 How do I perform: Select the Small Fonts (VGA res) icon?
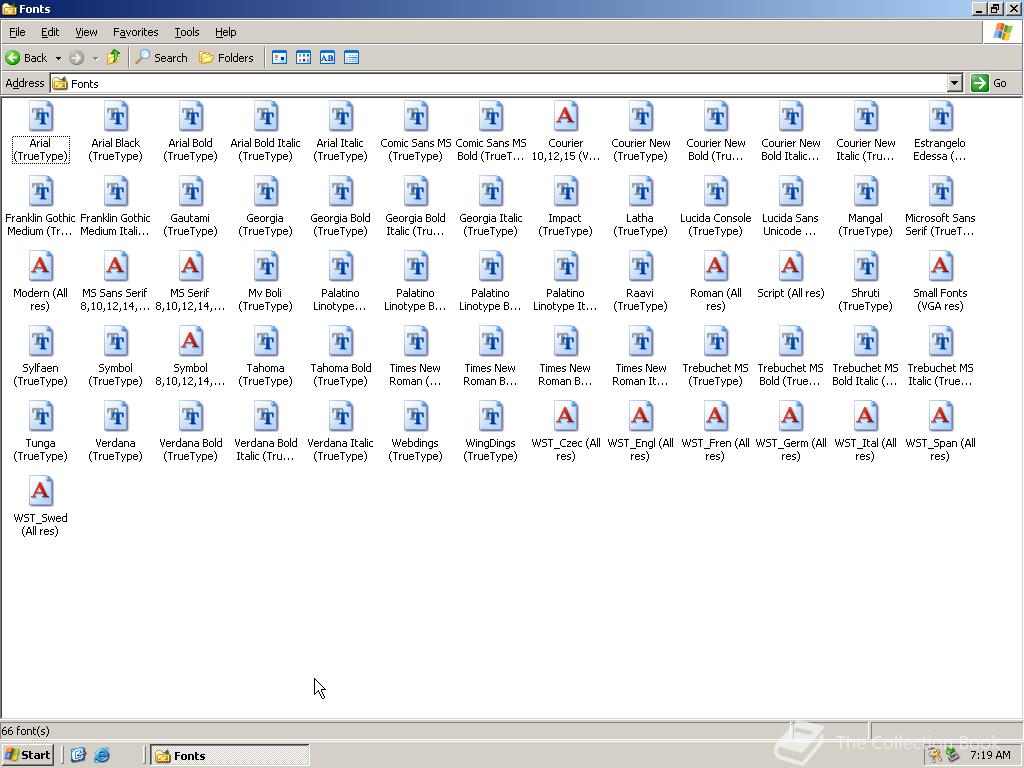click(x=940, y=267)
